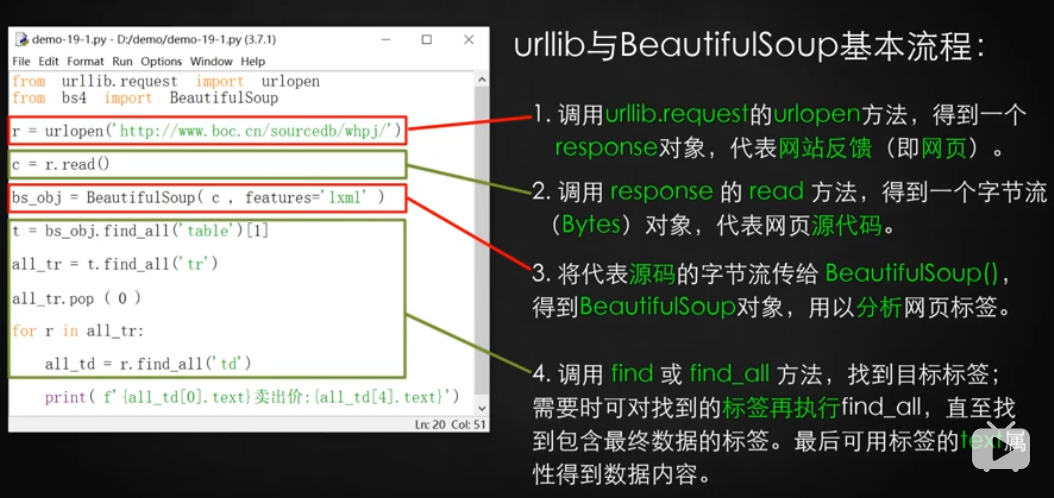Screen dimensions: 1054x498
Task: Click the IDLE file icon in title bar
Action: click(21, 40)
